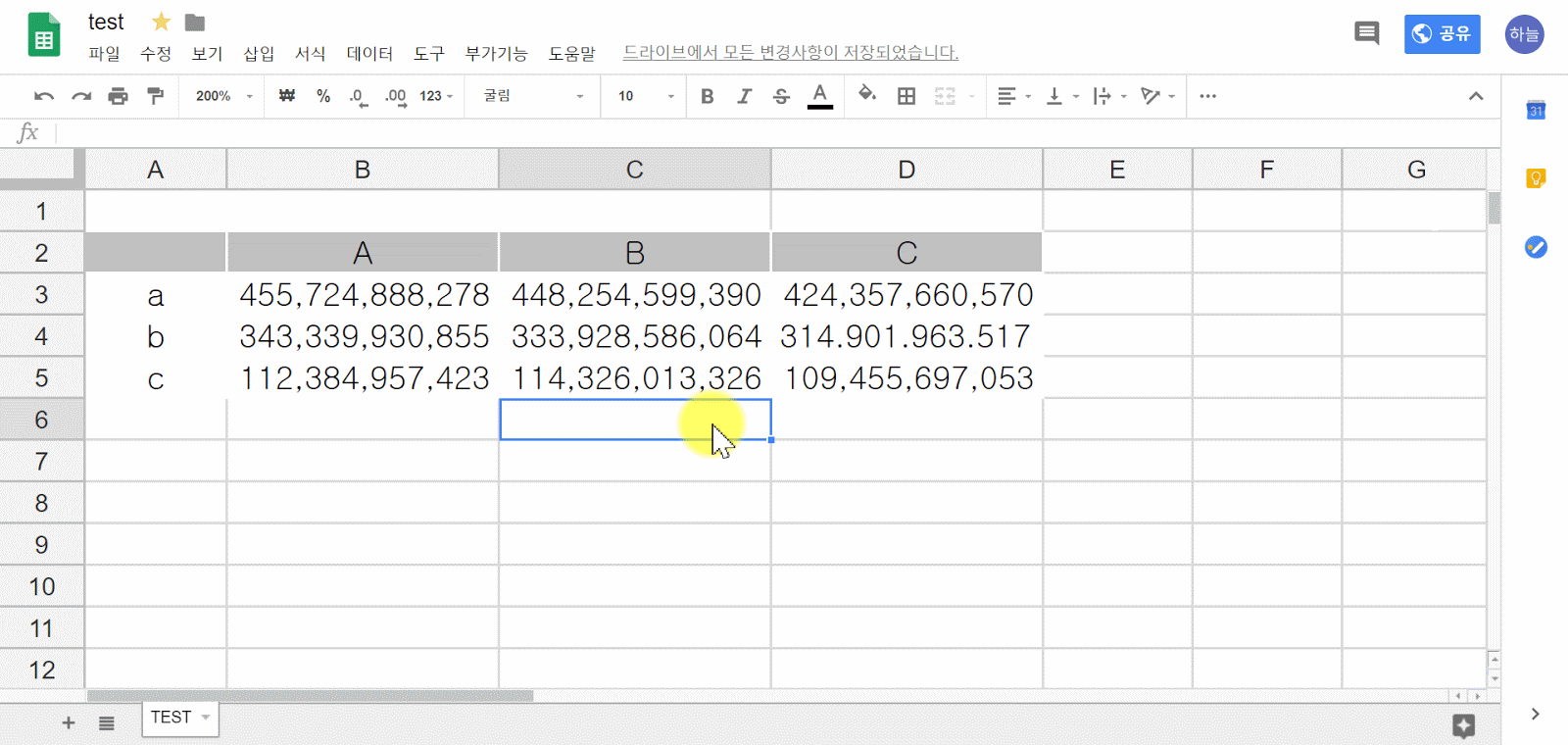This screenshot has width=1568, height=745.
Task: Click the cell 455,724,888,278
Action: click(363, 295)
